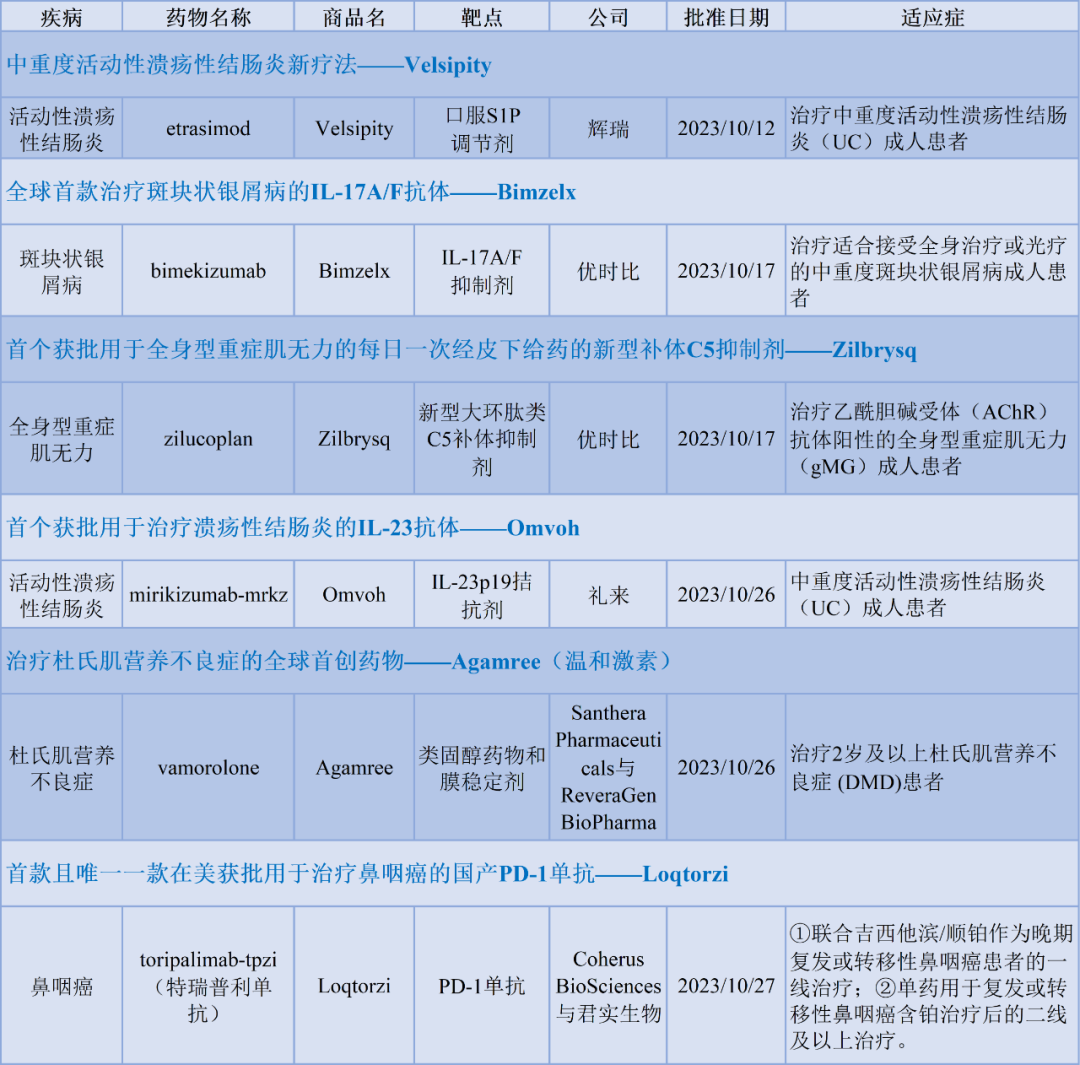This screenshot has width=1080, height=1065.
Task: Select the 公司 column header
Action: click(x=607, y=16)
